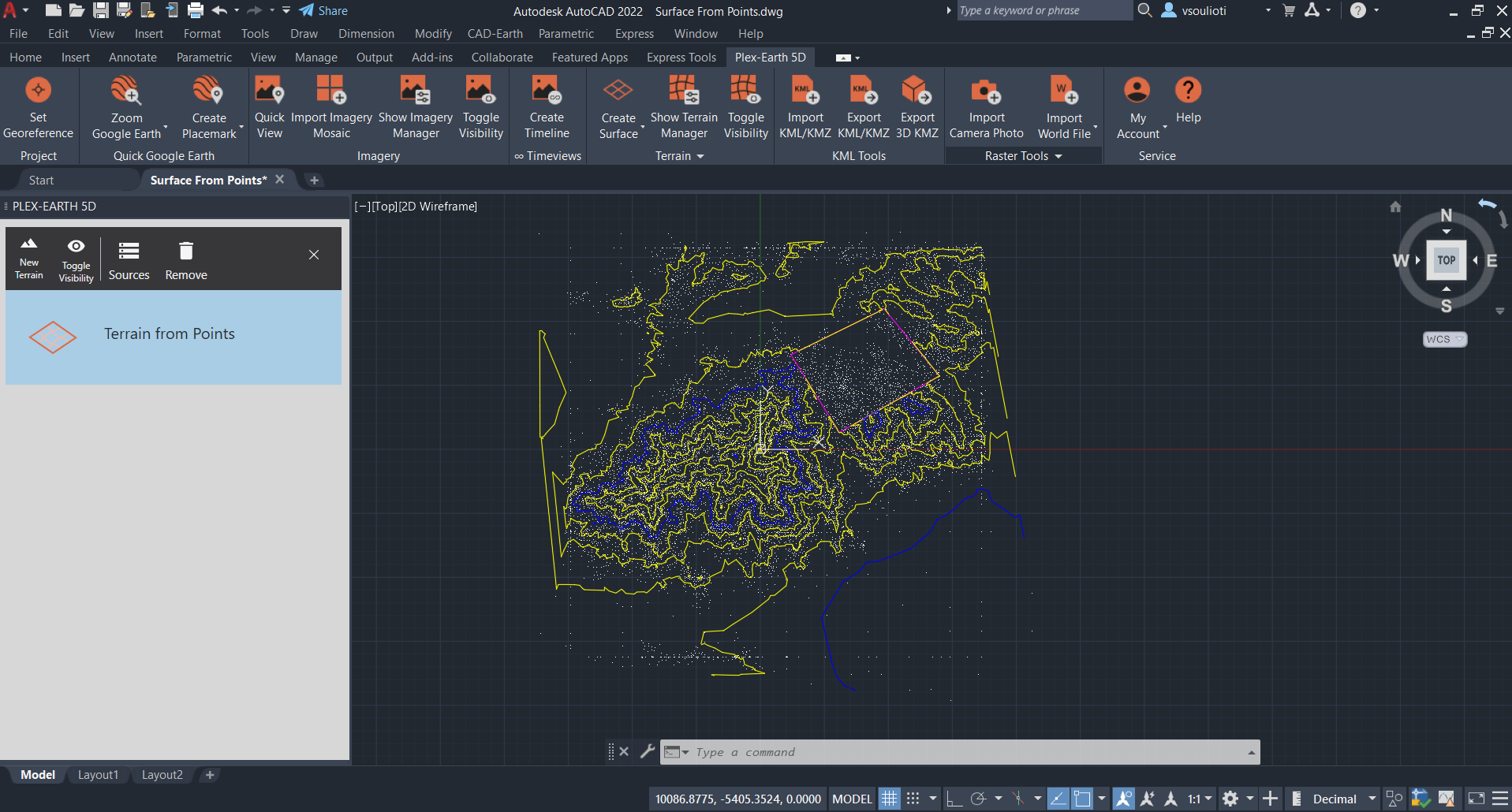Click Export KML/KMZ tool
Viewport: 1512px width, 812px height.
pos(864,108)
